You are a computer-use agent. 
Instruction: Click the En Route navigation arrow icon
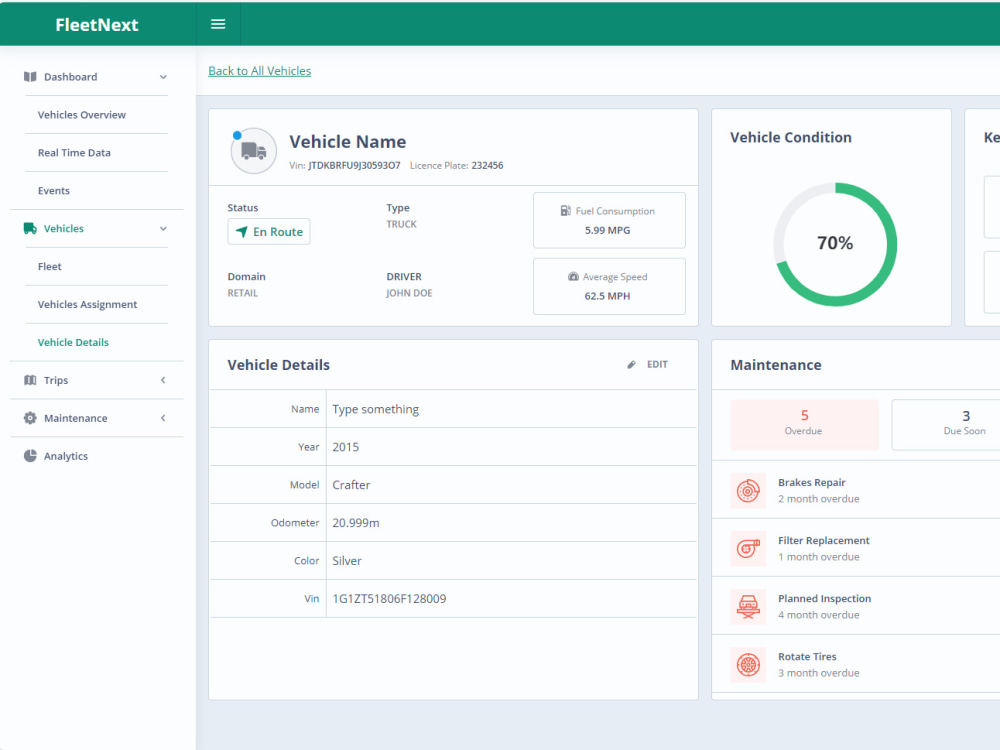[x=242, y=232]
